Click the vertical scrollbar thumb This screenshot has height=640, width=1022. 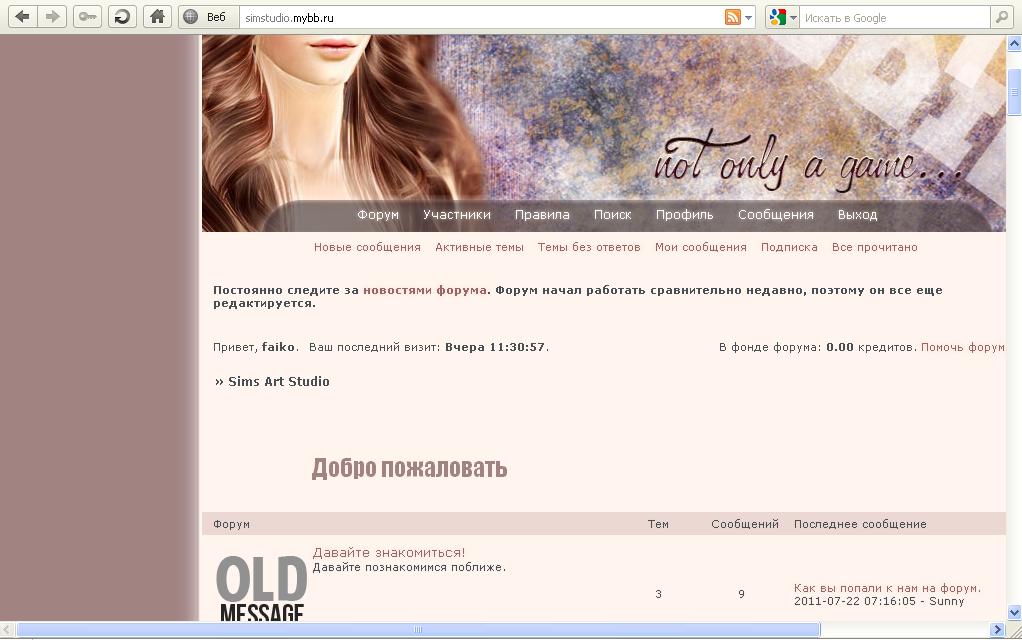[1014, 92]
